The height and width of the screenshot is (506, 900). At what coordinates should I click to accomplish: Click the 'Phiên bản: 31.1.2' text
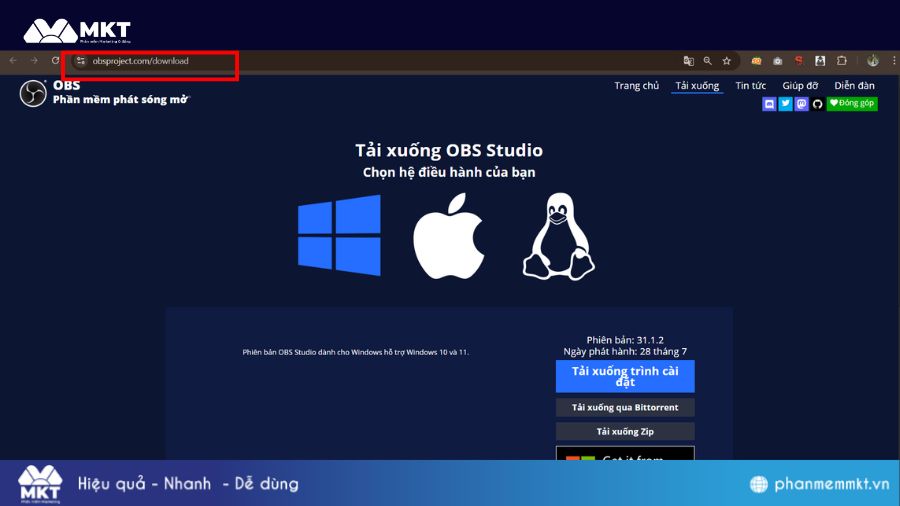pyautogui.click(x=625, y=340)
